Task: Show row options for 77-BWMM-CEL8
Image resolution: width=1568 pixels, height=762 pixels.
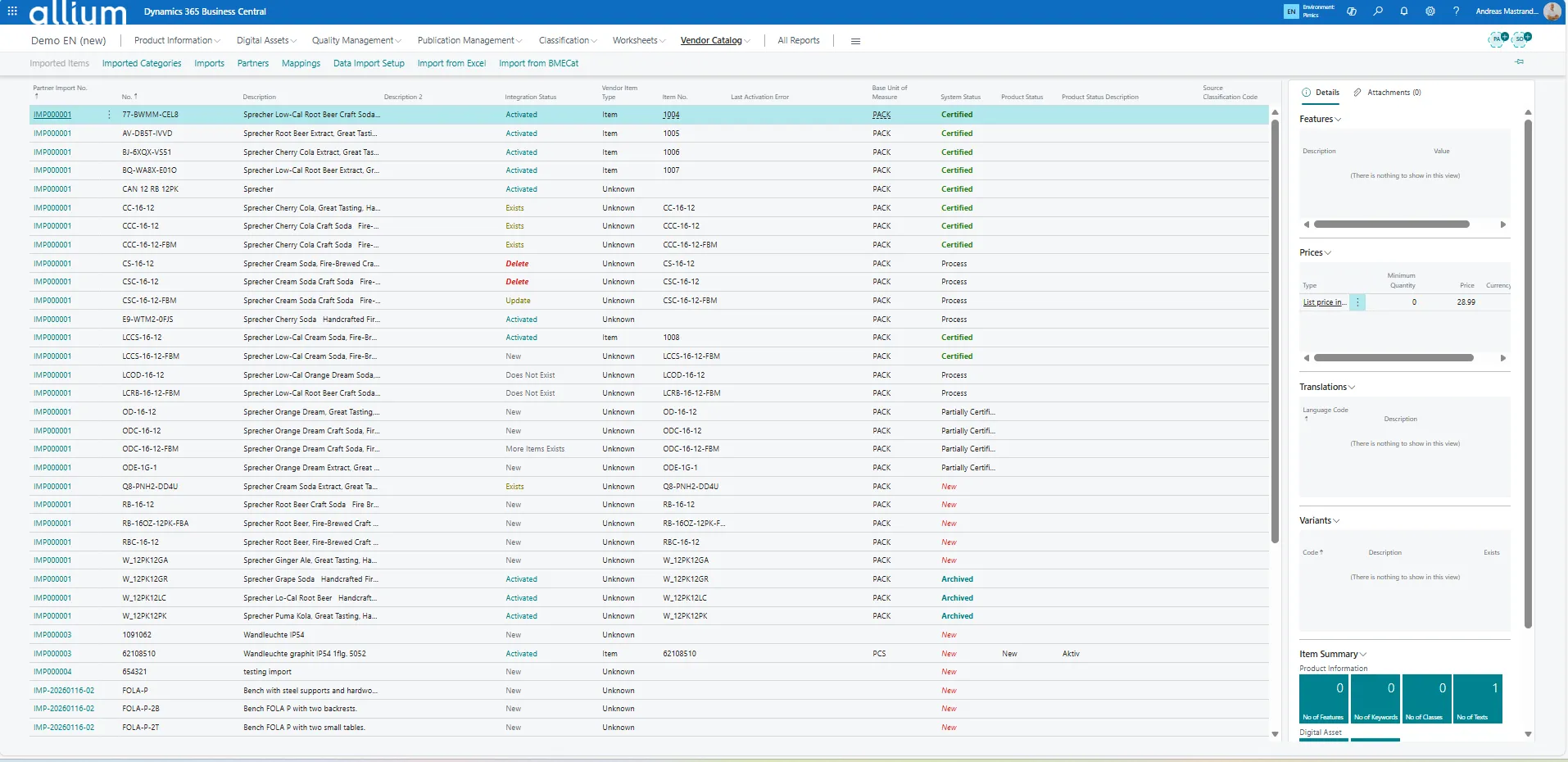Action: tap(109, 115)
